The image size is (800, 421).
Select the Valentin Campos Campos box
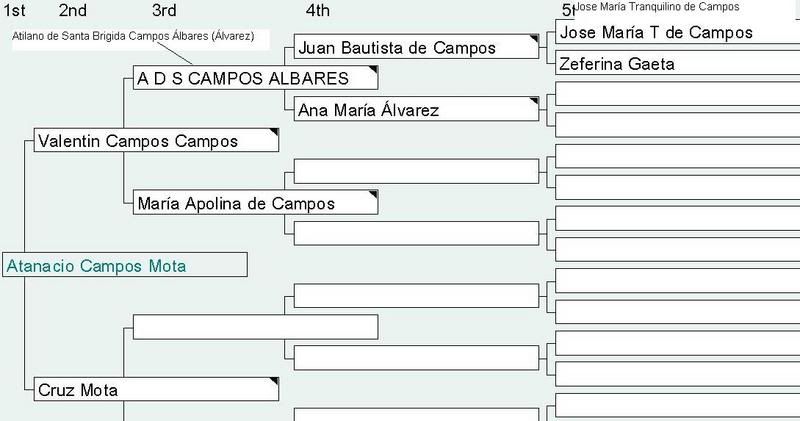click(x=154, y=141)
